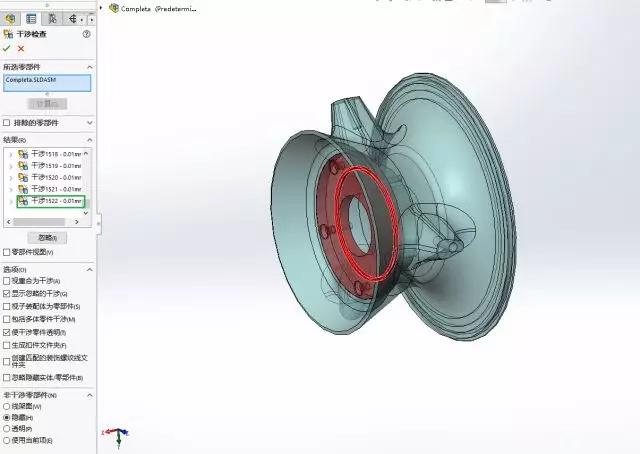640x454 pixels.
Task: Click the help question mark icon
Action: pos(87,34)
